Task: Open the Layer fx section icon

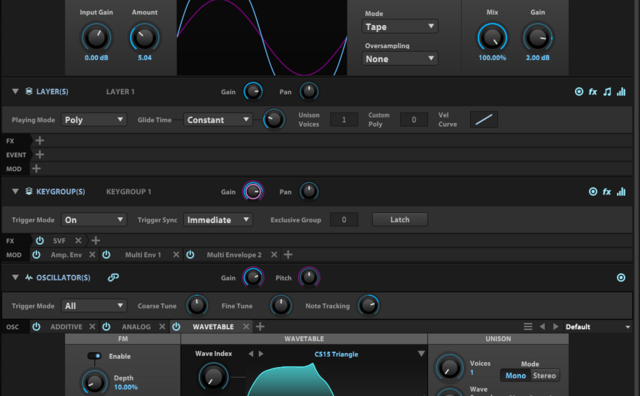Action: tap(593, 92)
